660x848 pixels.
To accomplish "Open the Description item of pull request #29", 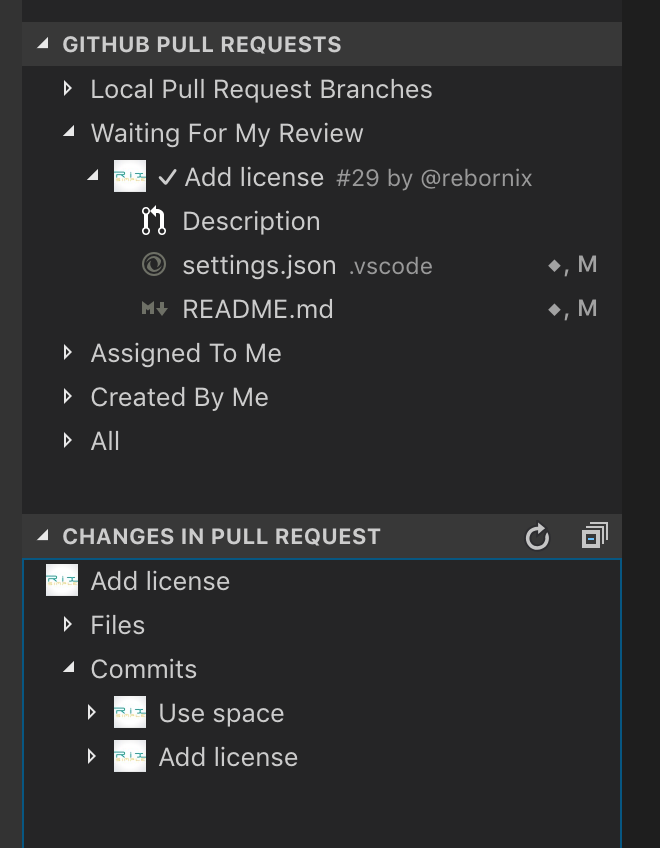I will point(251,221).
